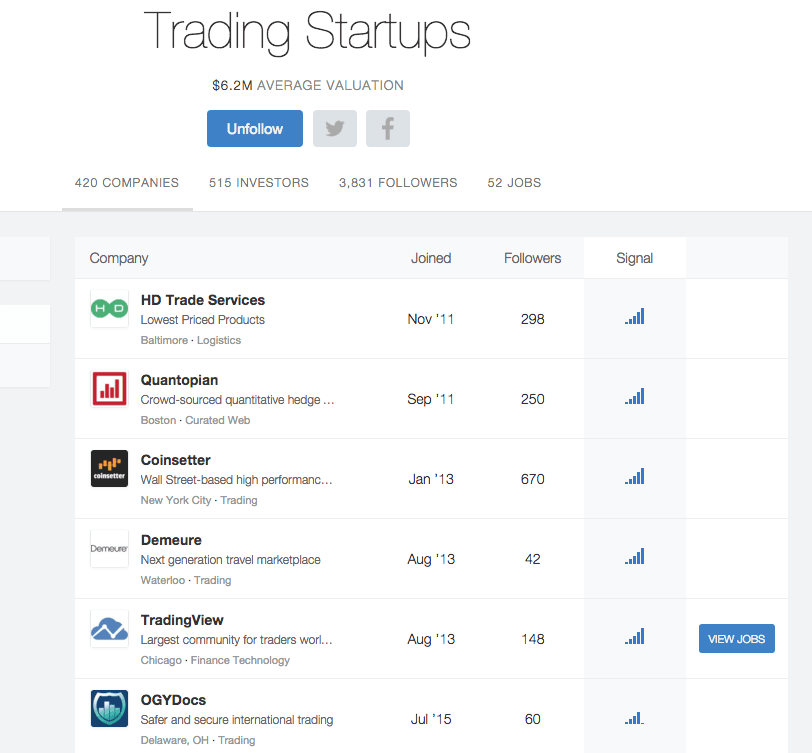The height and width of the screenshot is (753, 812).
Task: Show the 3,831 Followers tab
Action: point(398,183)
